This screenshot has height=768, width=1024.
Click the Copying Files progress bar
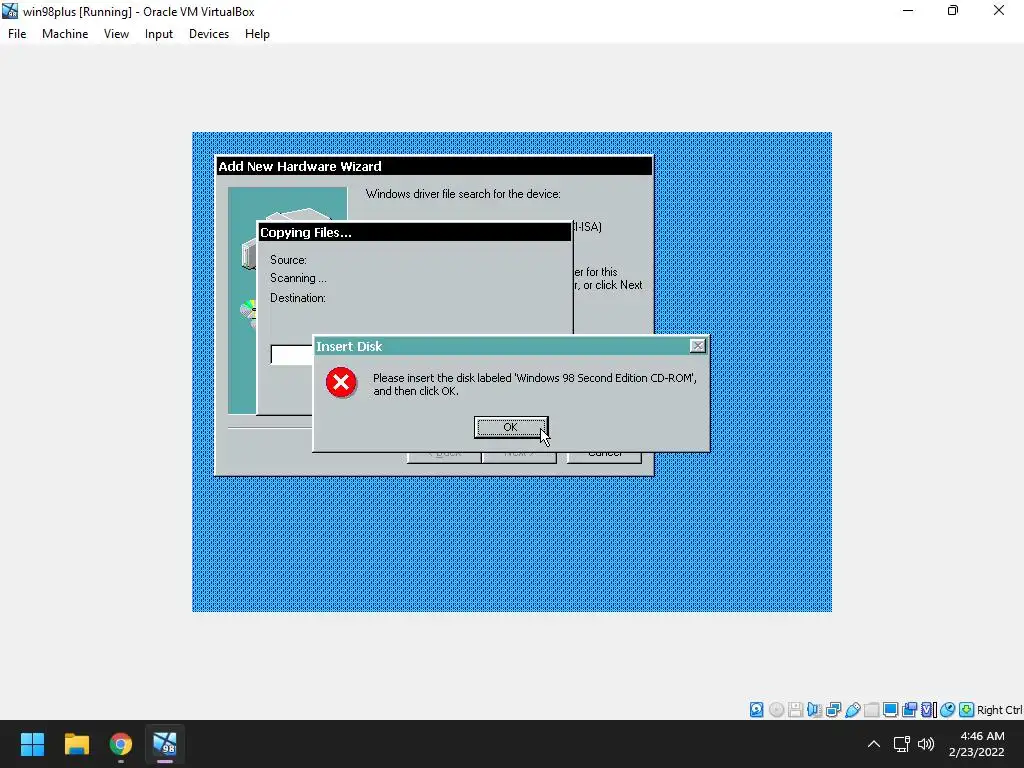pyautogui.click(x=292, y=355)
